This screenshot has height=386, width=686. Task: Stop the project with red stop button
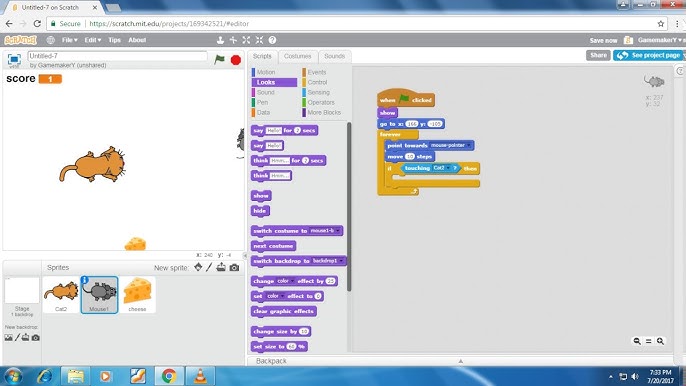pyautogui.click(x=236, y=60)
